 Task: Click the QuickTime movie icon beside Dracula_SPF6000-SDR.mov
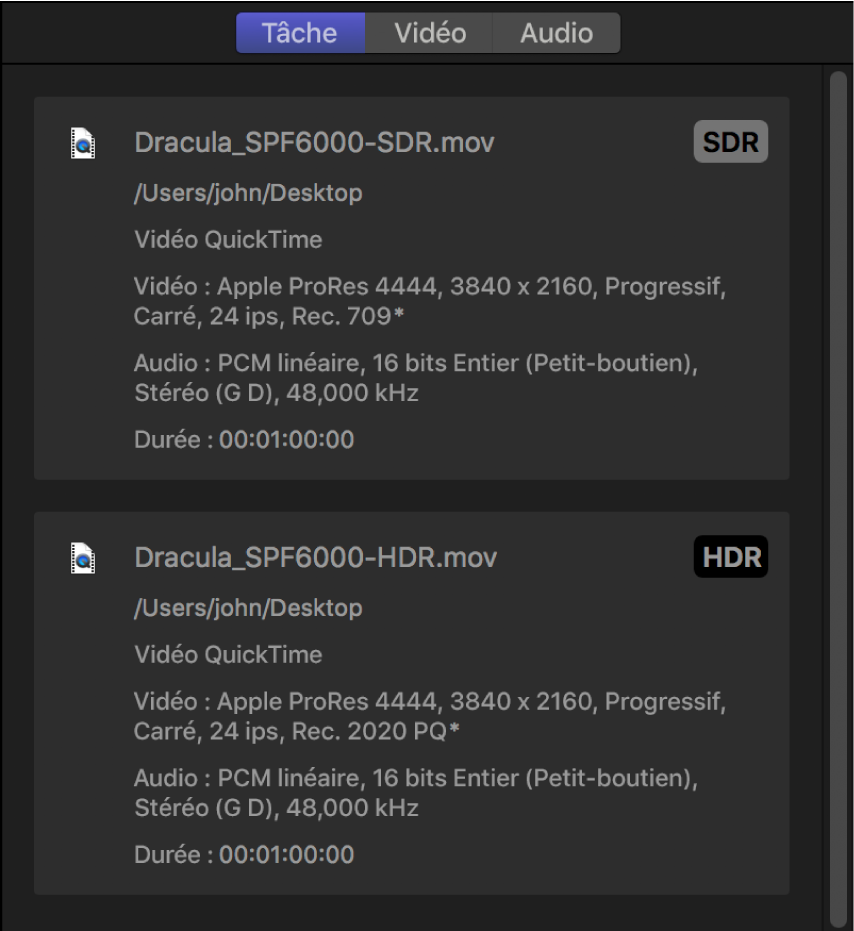coord(85,142)
